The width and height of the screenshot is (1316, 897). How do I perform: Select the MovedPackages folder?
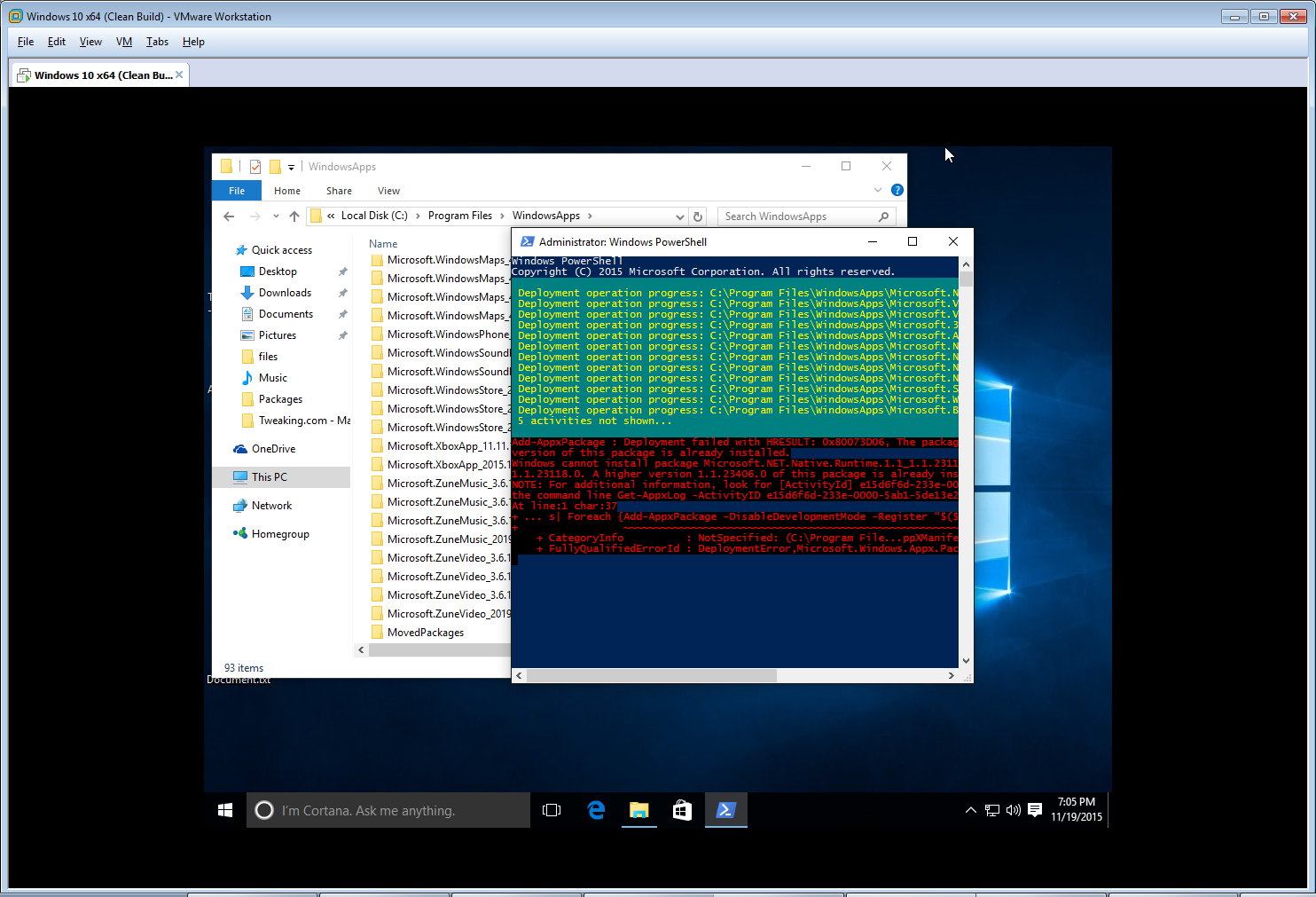[x=426, y=633]
